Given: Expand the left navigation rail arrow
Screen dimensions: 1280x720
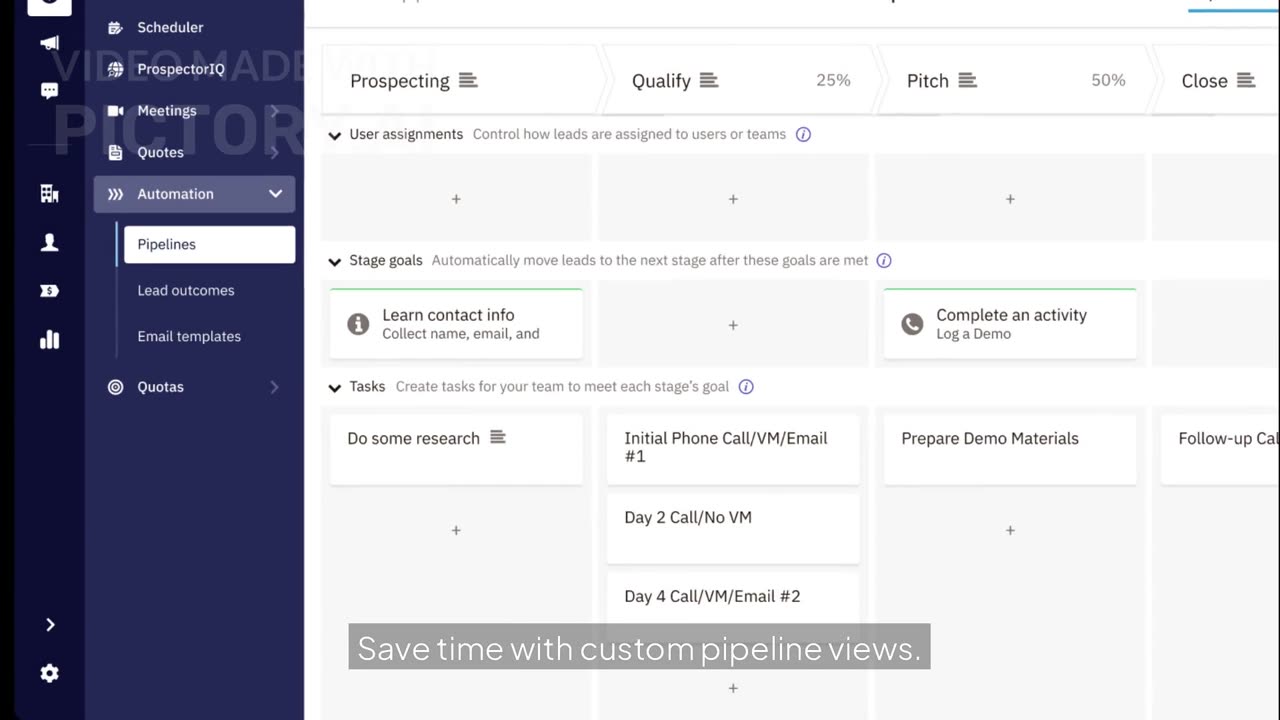Looking at the screenshot, I should pyautogui.click(x=49, y=625).
